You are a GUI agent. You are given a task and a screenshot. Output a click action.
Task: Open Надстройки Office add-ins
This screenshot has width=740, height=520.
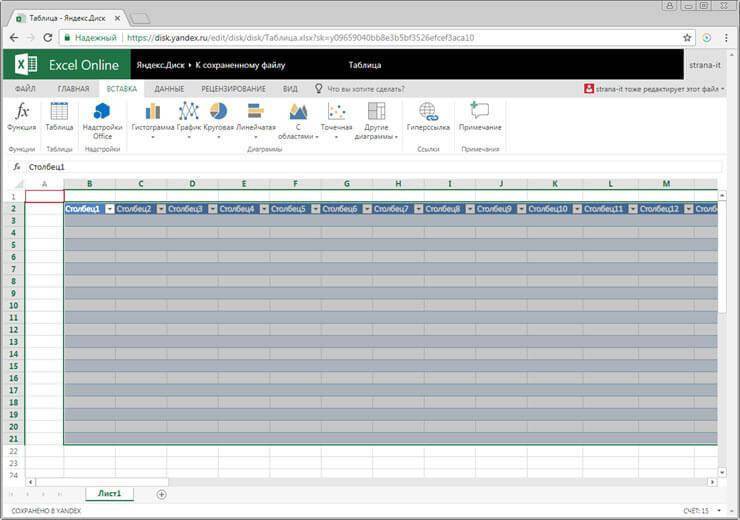(x=102, y=116)
